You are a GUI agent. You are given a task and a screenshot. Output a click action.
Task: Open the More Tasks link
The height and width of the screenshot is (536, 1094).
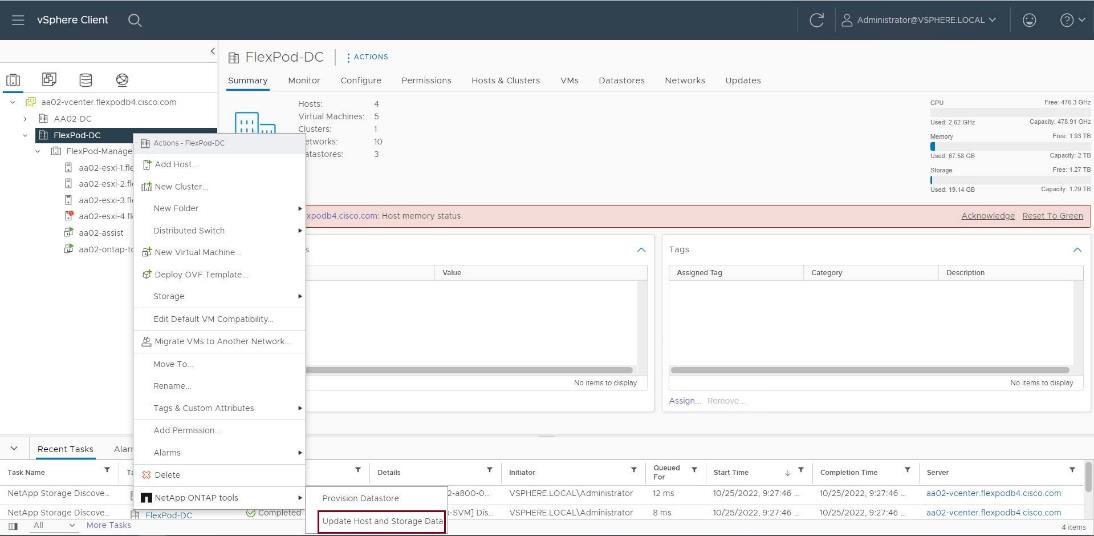[109, 526]
